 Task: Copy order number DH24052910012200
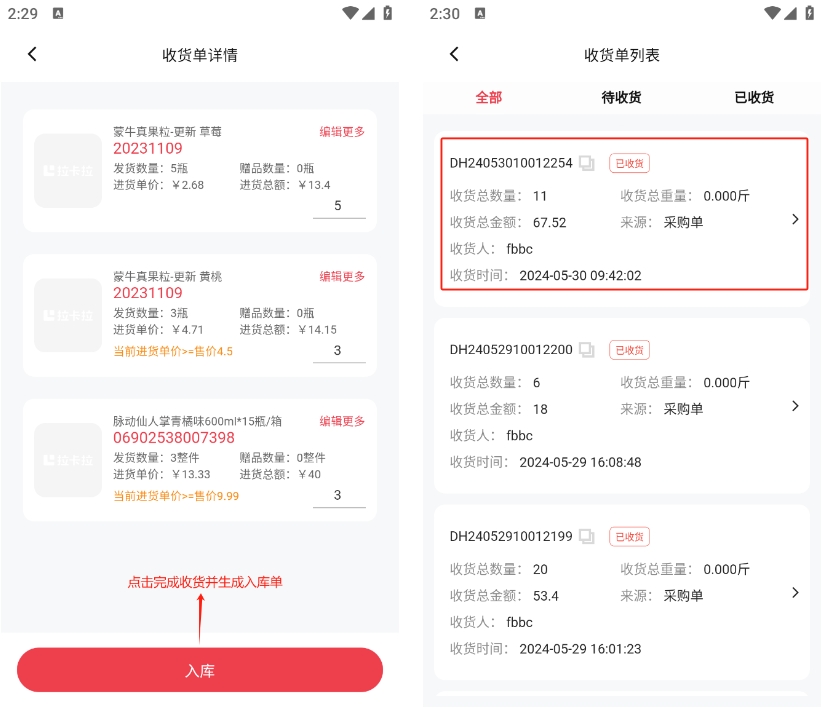[587, 350]
